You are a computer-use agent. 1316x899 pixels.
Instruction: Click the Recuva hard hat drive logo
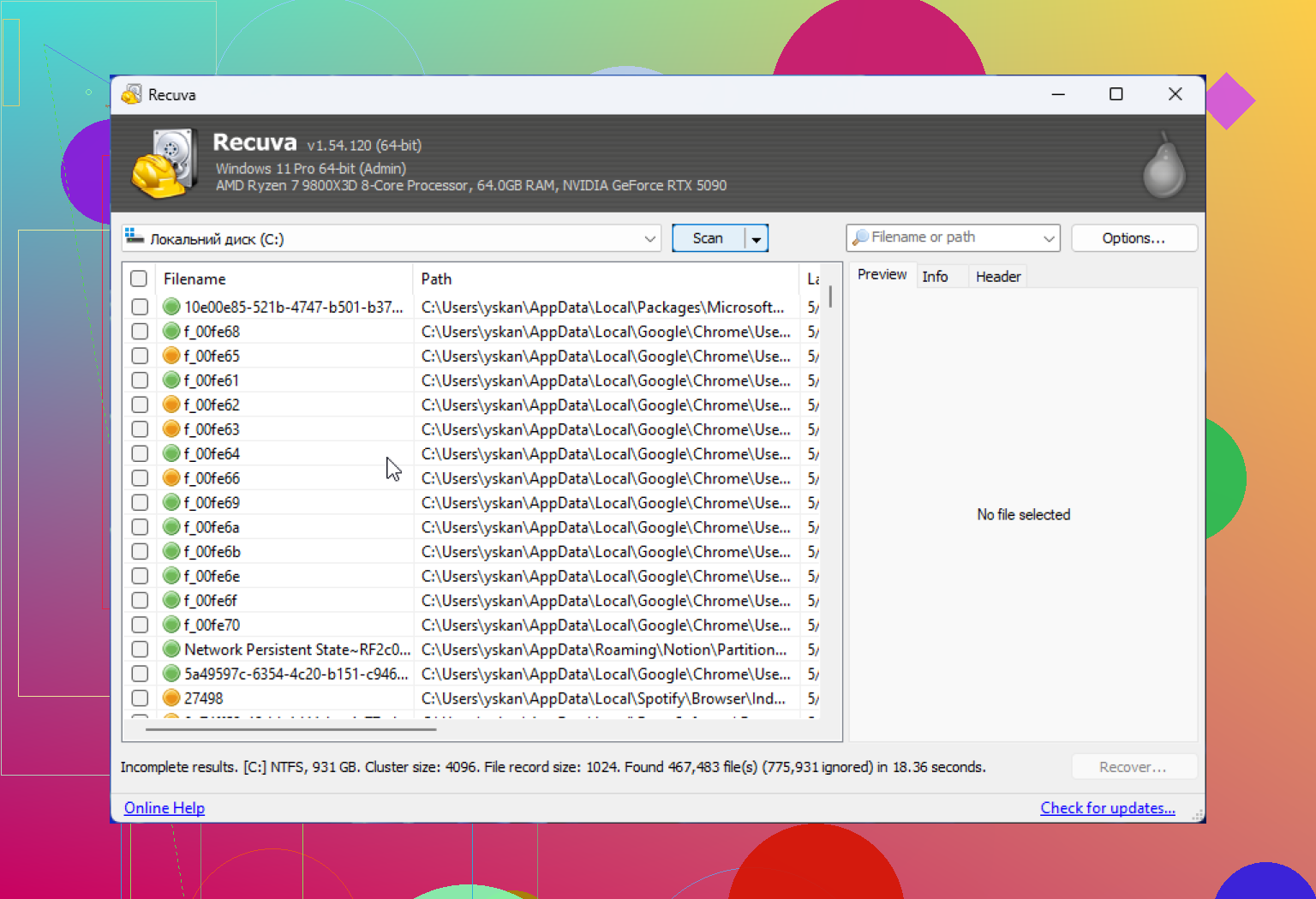coord(164,164)
